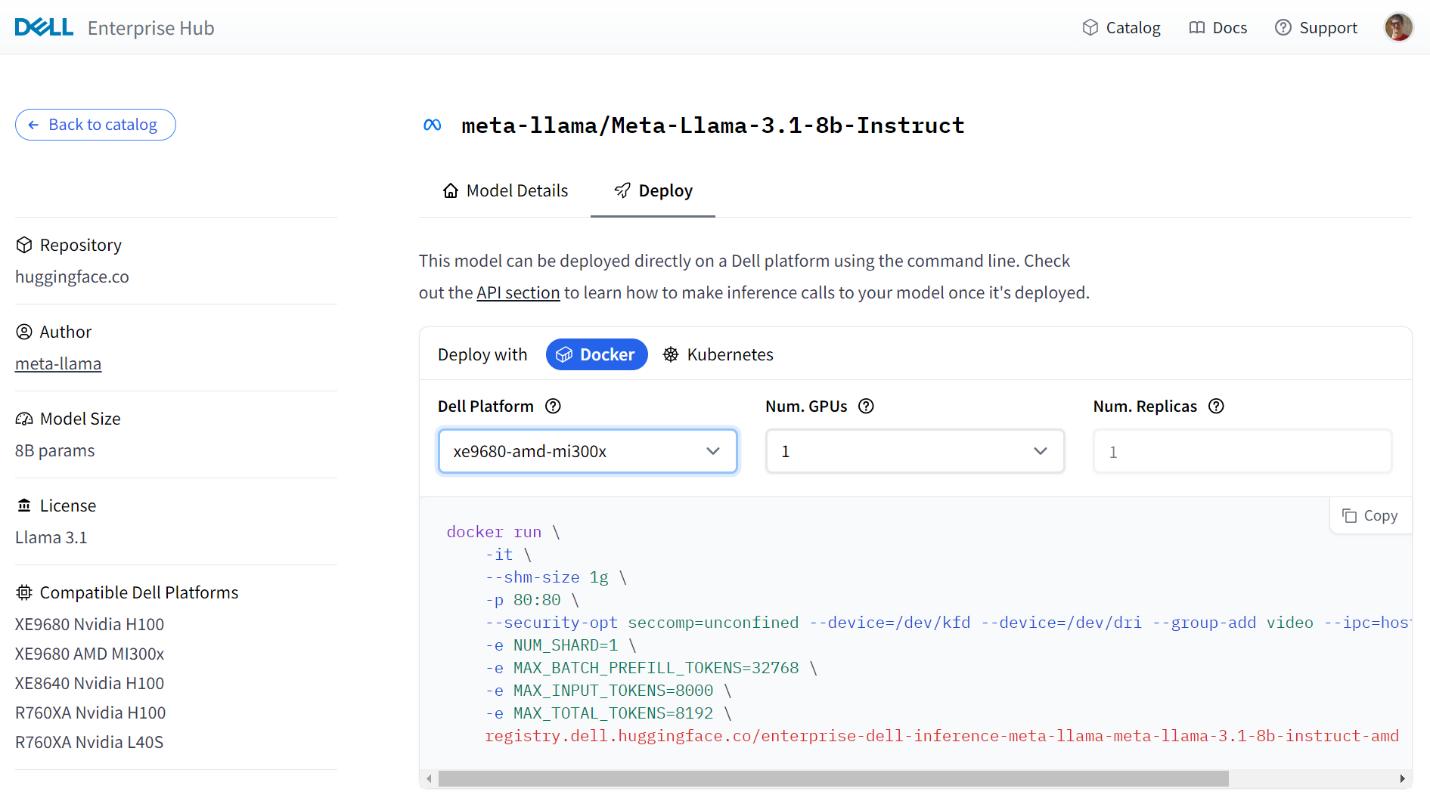This screenshot has height=810, width=1430.
Task: Choose Kubernetes deployment option
Action: click(718, 354)
